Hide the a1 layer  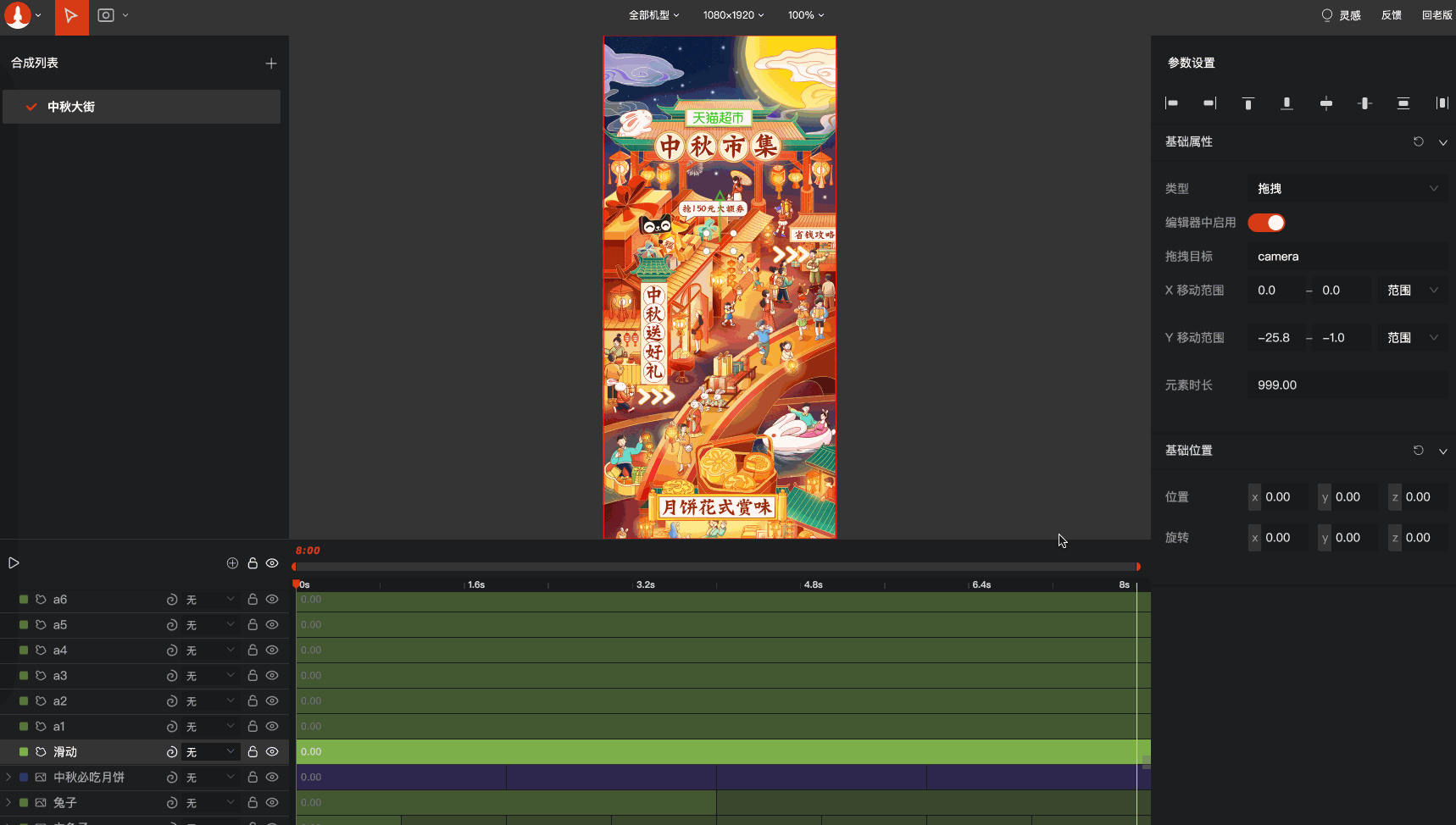pyautogui.click(x=272, y=727)
